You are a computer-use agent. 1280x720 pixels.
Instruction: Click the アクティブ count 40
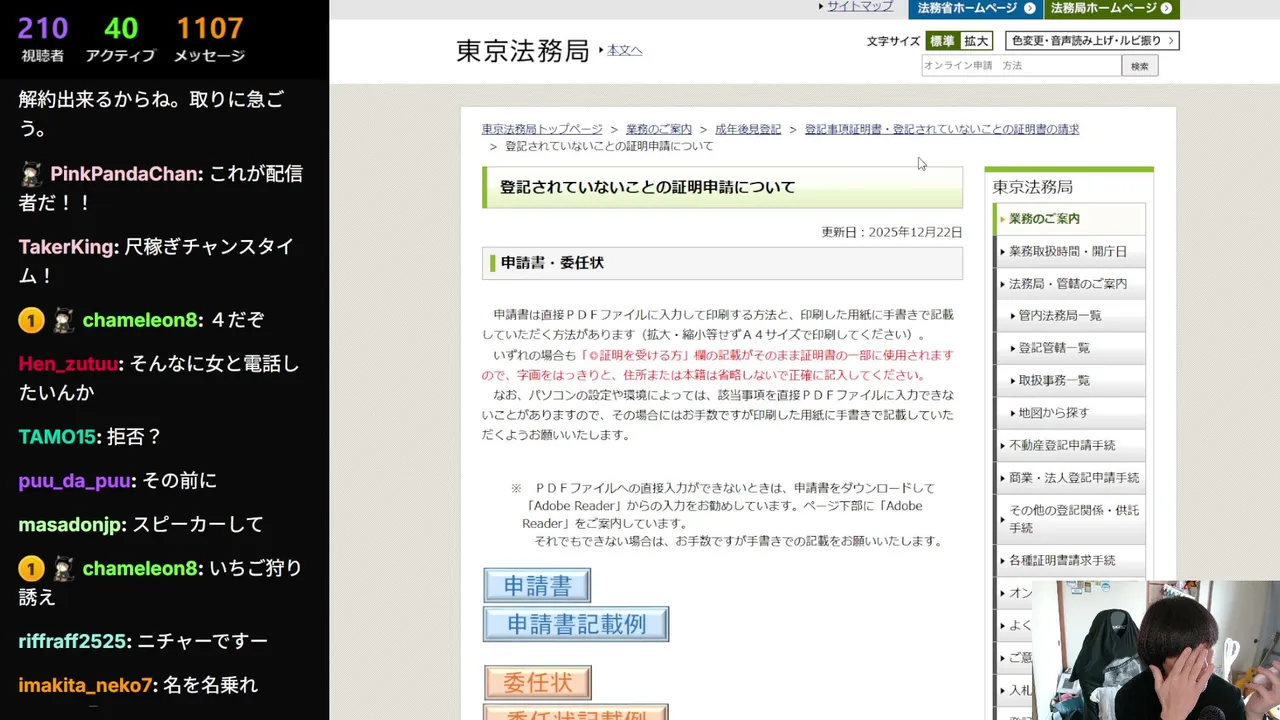tap(120, 28)
